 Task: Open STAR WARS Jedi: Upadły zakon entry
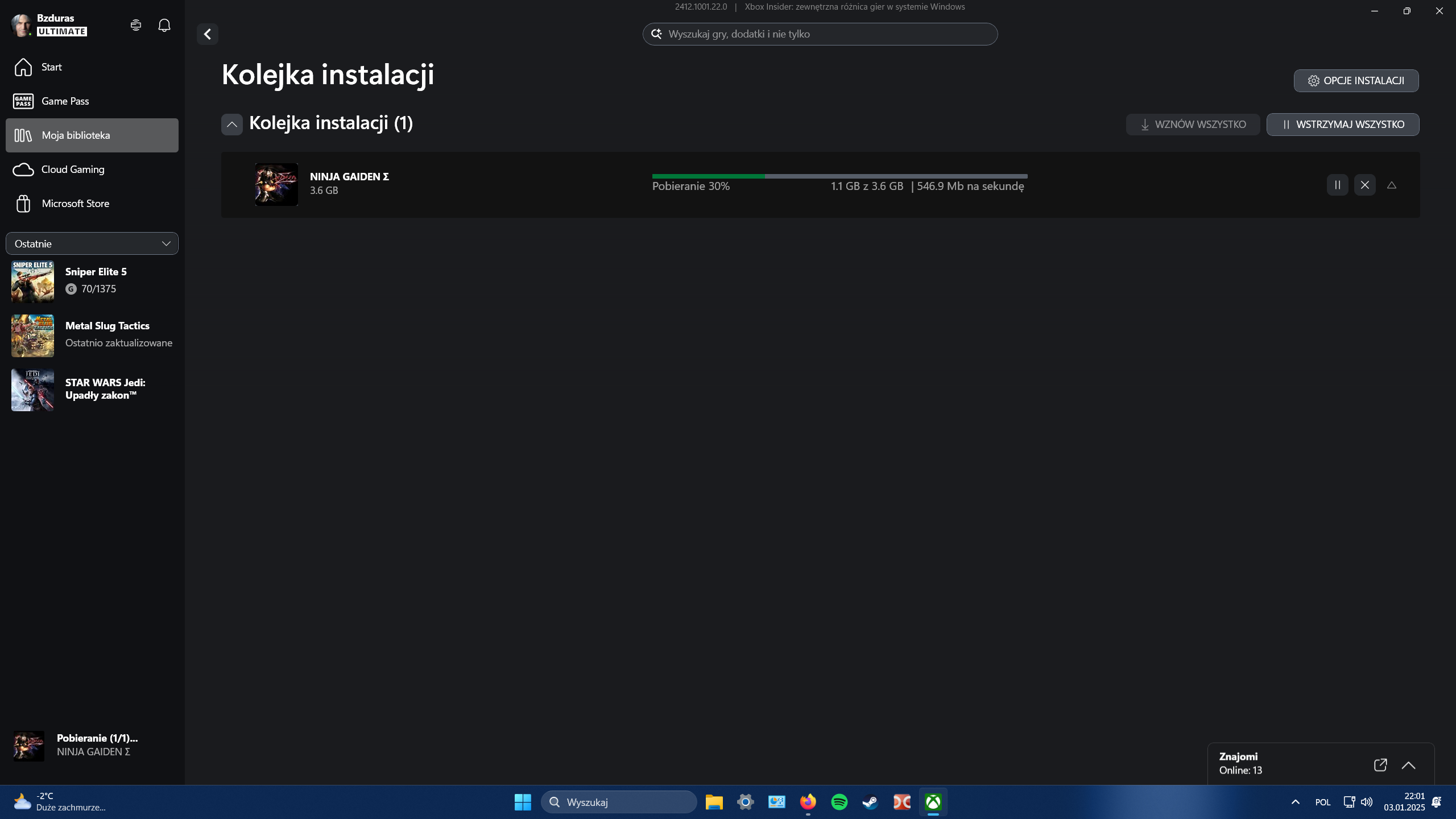(x=92, y=390)
